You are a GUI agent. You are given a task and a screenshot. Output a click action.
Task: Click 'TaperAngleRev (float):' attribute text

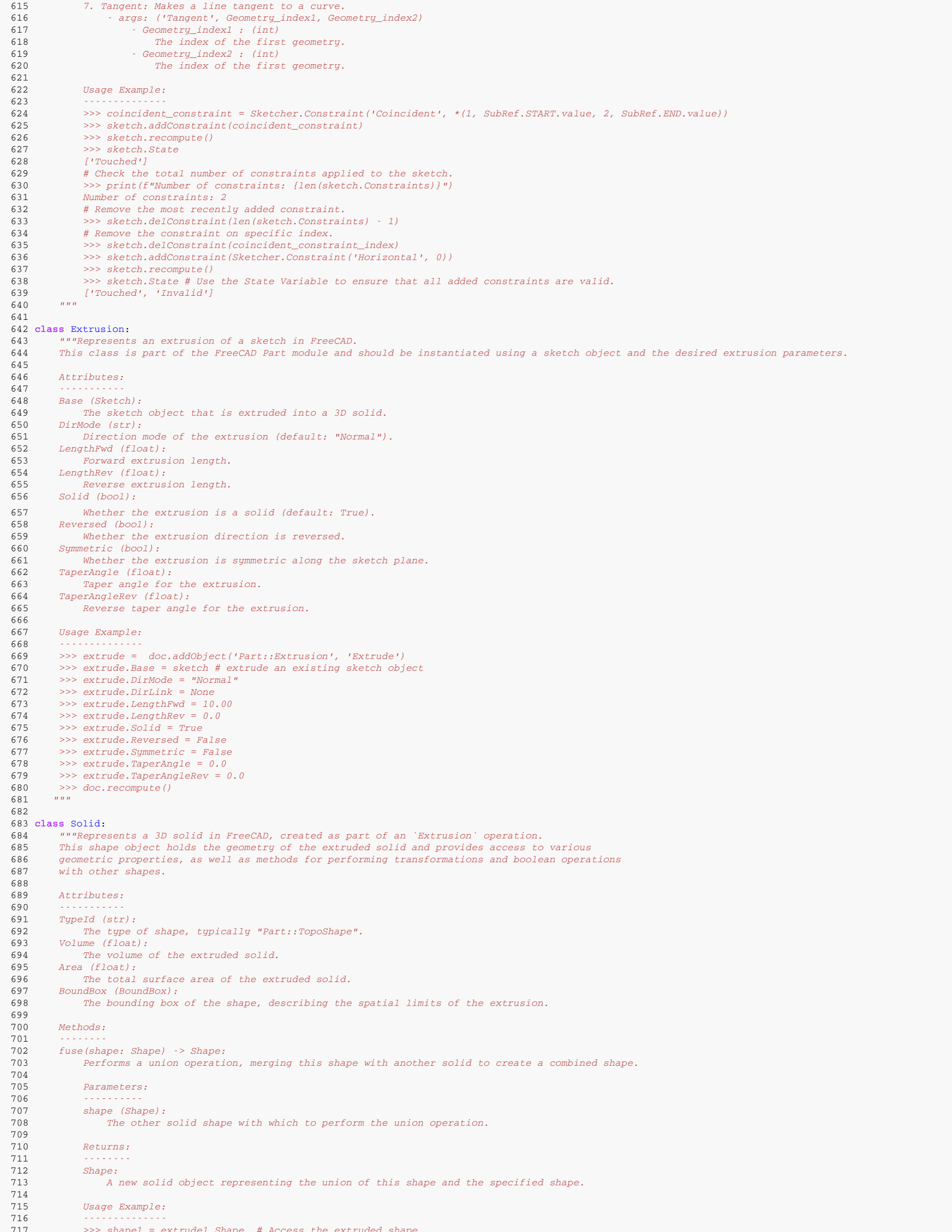tap(124, 596)
